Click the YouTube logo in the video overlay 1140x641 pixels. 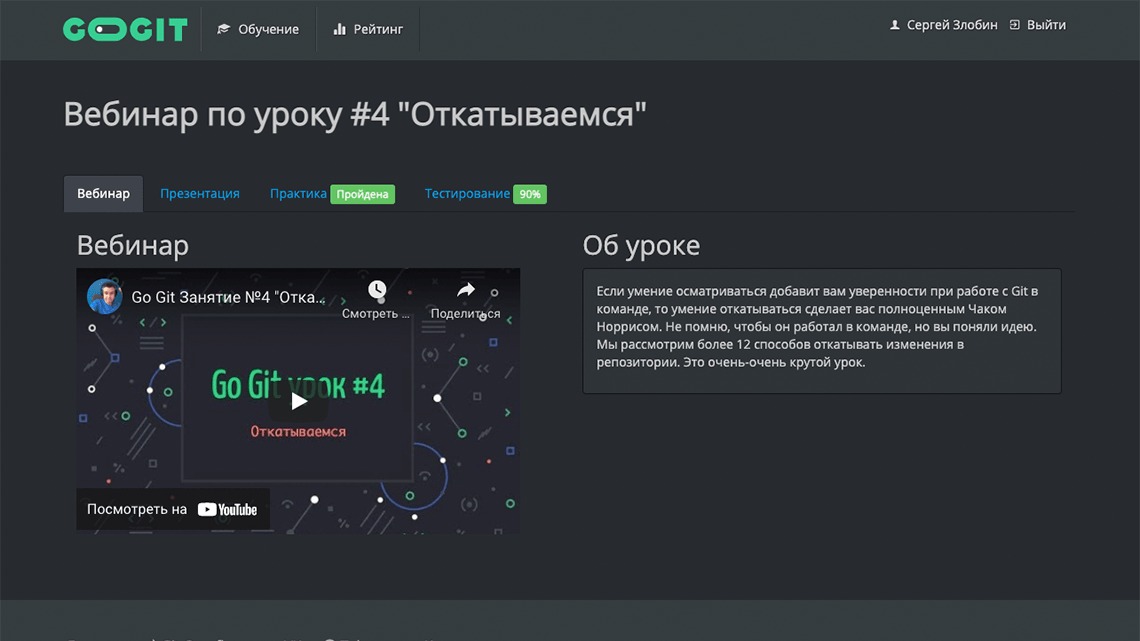click(x=226, y=508)
